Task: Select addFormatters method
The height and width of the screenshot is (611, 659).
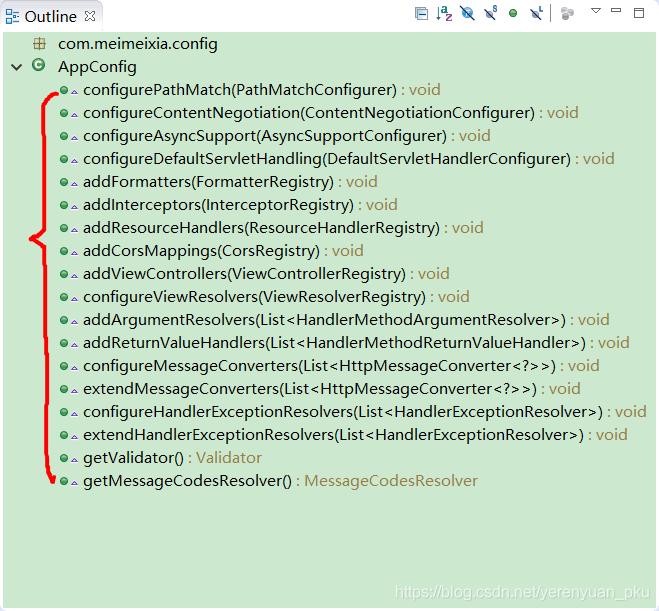Action: pos(230,182)
